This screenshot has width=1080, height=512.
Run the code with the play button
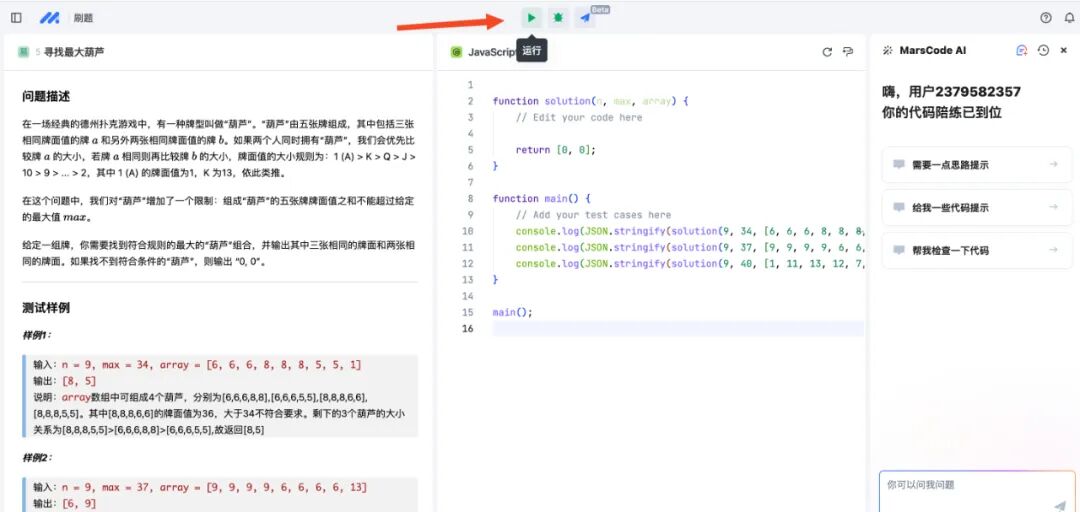531,18
